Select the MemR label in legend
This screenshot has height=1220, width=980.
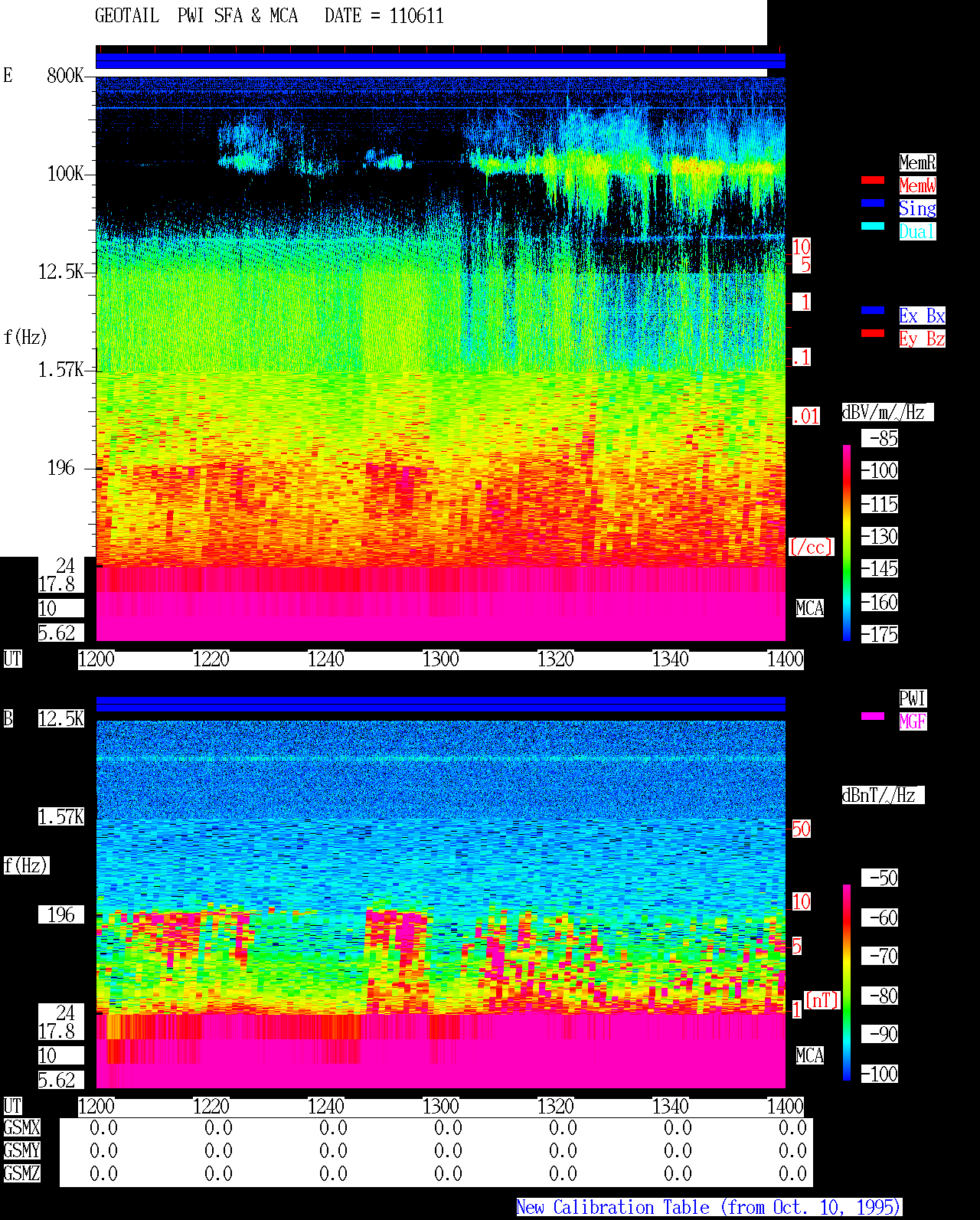[x=917, y=162]
